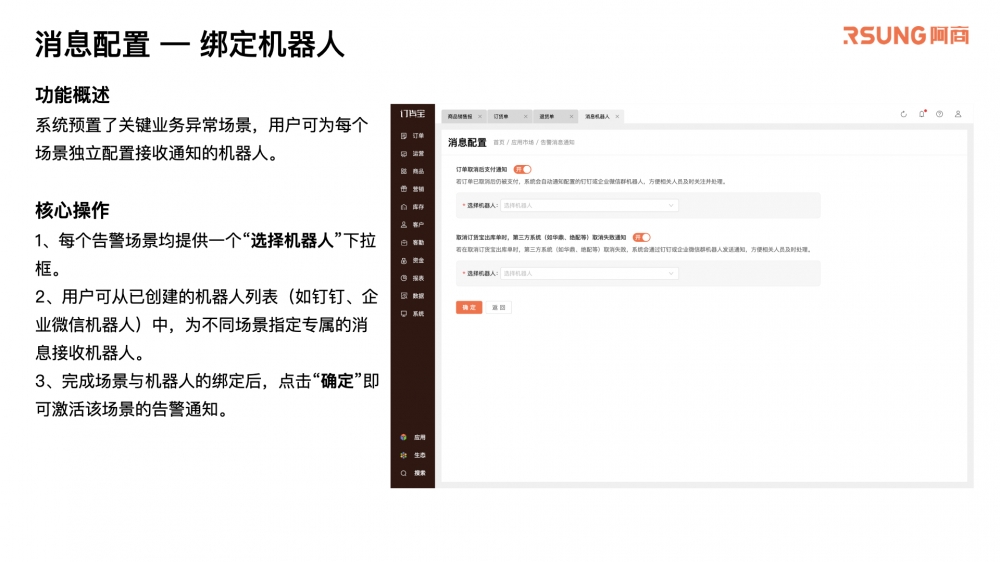Screen dimensions: 1000x562
Task: Close the 消息机器人 tab
Action: pos(617,117)
